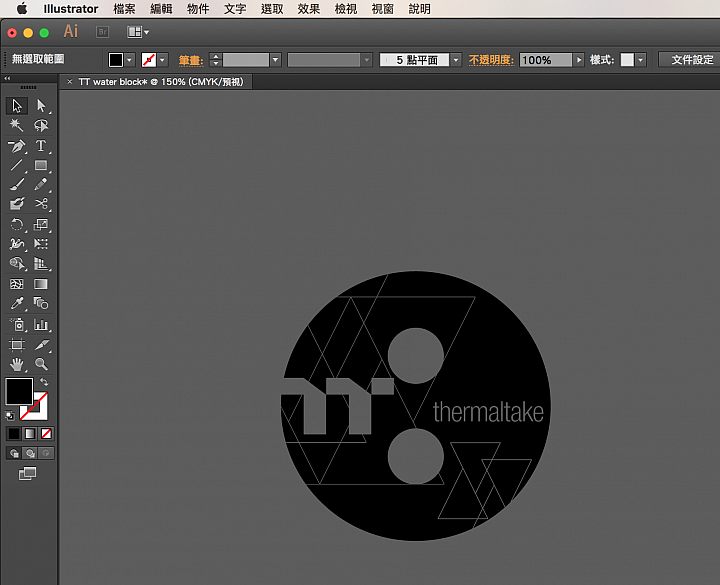Switch to solid Color fill mode

coord(14,433)
